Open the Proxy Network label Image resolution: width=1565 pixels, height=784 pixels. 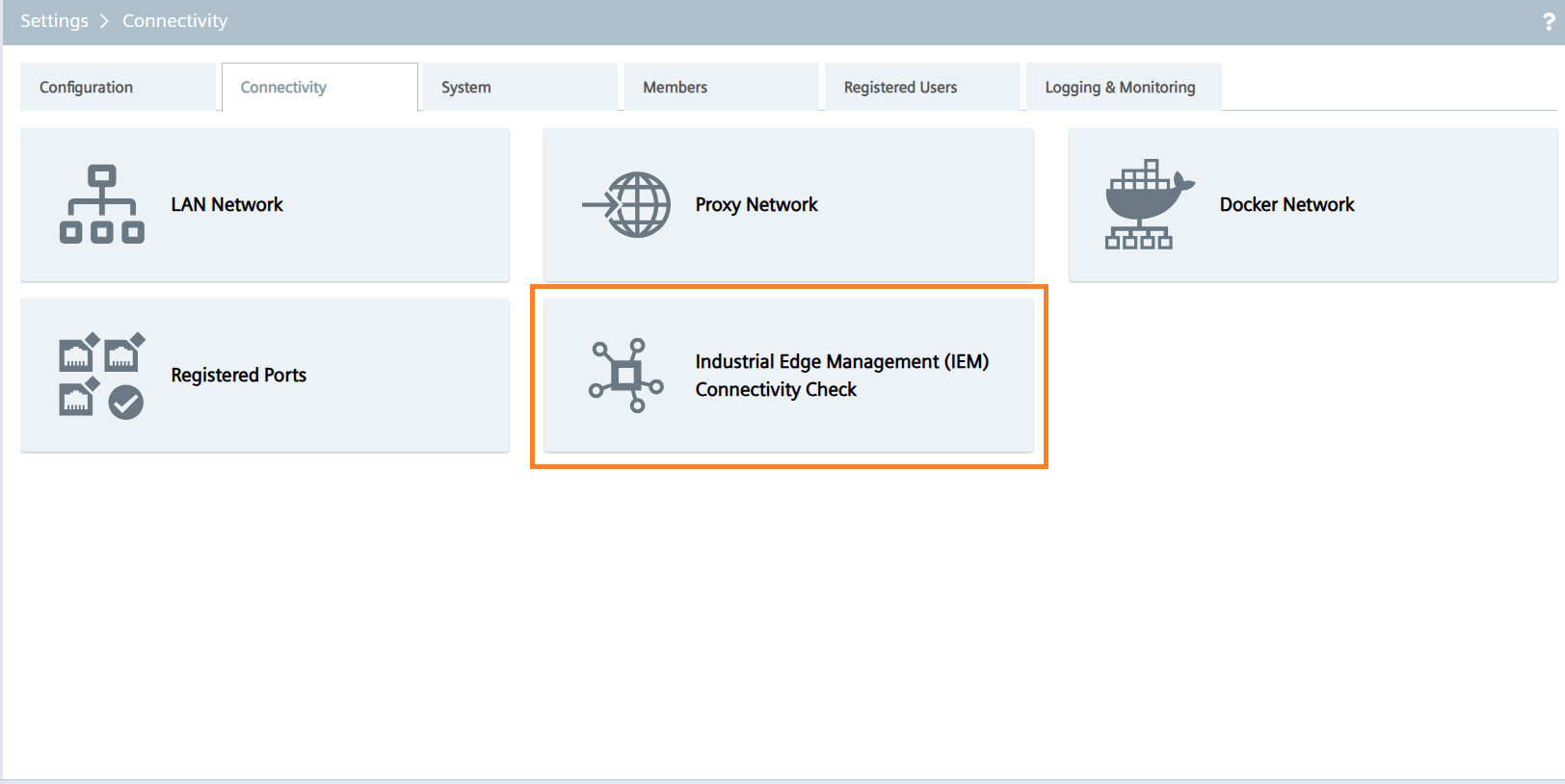756,204
